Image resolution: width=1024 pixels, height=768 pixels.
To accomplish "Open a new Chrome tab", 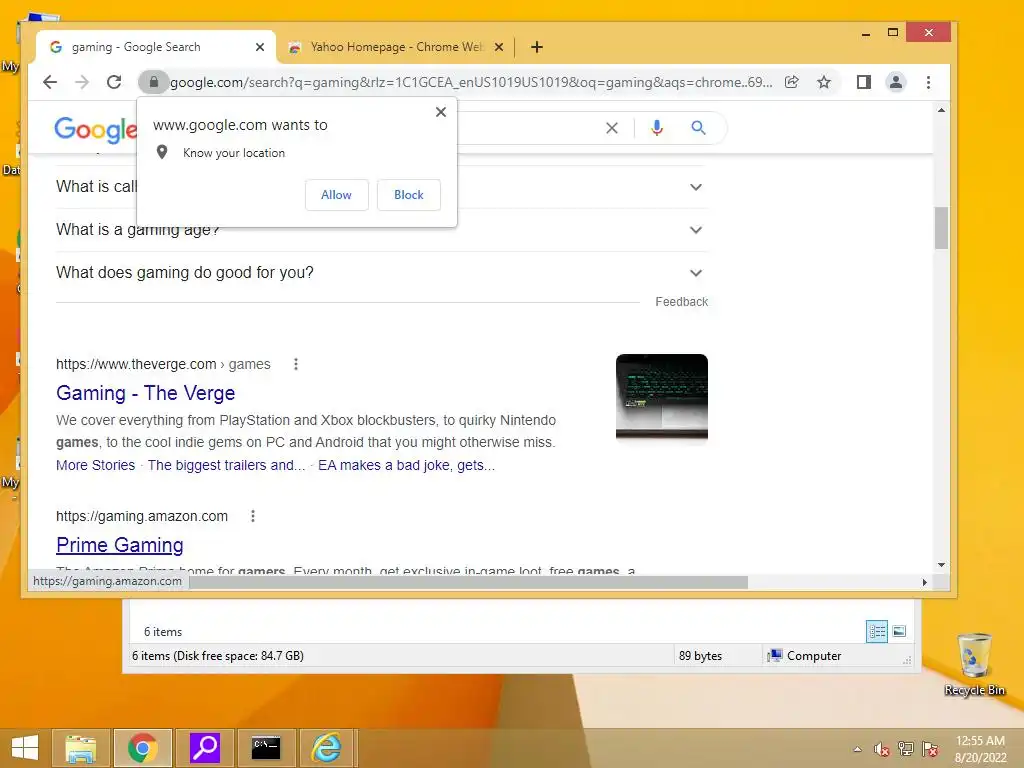I will (x=537, y=47).
